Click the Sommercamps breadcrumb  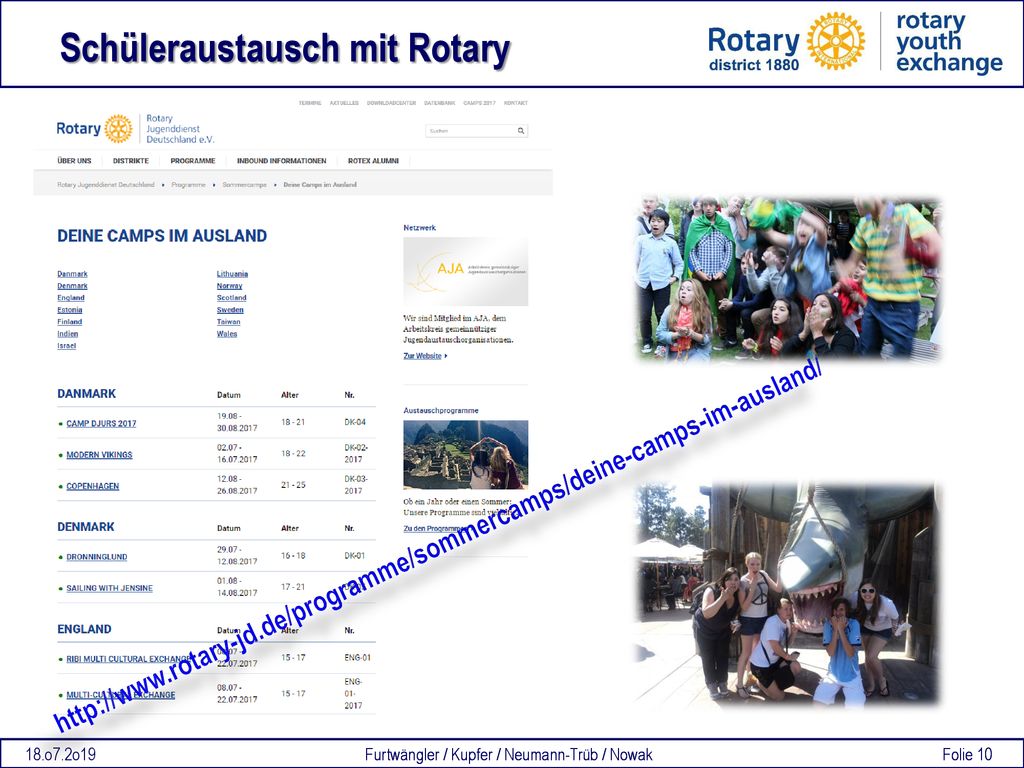click(x=244, y=185)
